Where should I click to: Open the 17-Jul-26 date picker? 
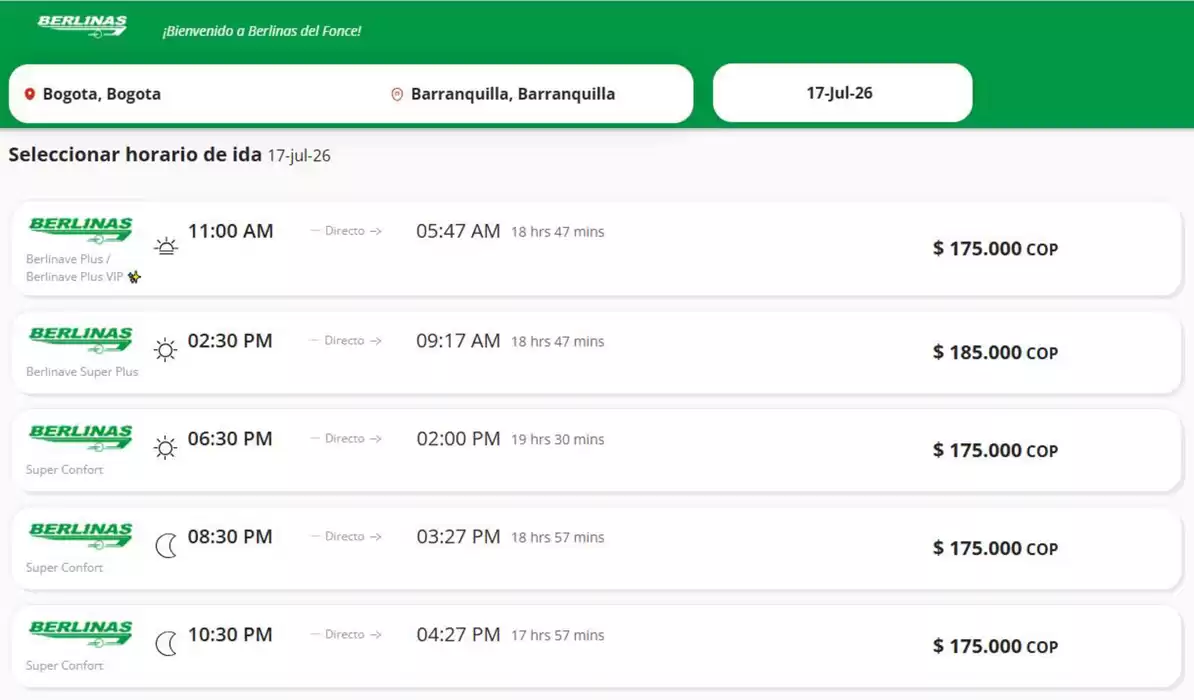coord(842,93)
